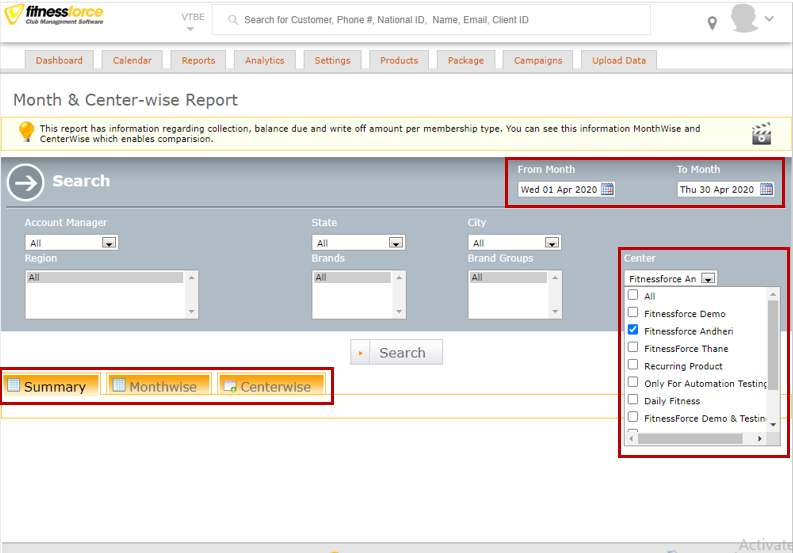Open the profile menu chevron
The height and width of the screenshot is (553, 793).
coord(769,19)
